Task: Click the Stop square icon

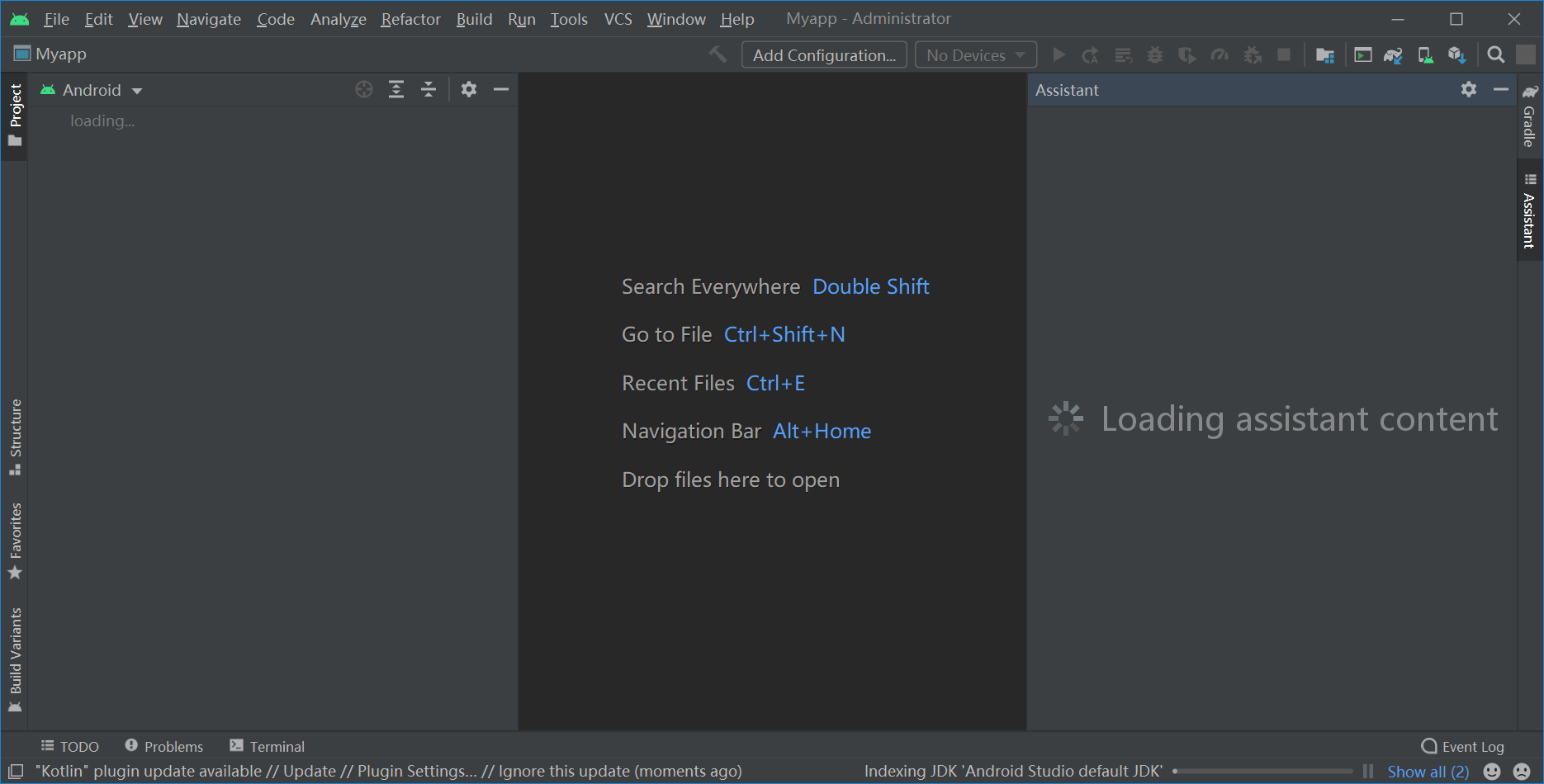Action: tap(1284, 54)
